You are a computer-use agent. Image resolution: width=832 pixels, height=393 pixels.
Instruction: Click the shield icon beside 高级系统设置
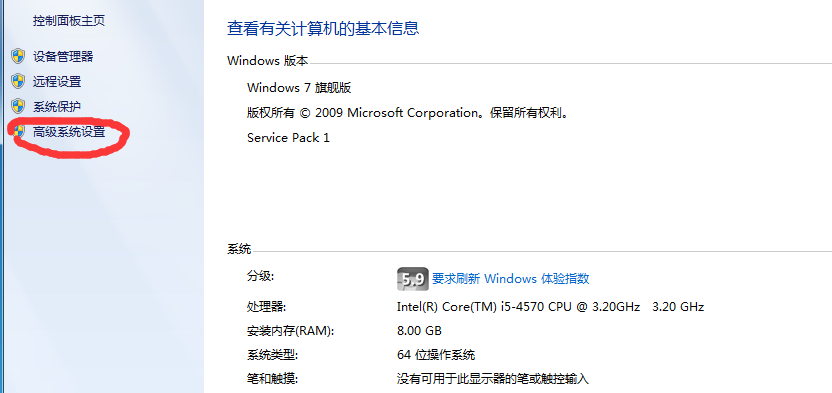(x=19, y=132)
